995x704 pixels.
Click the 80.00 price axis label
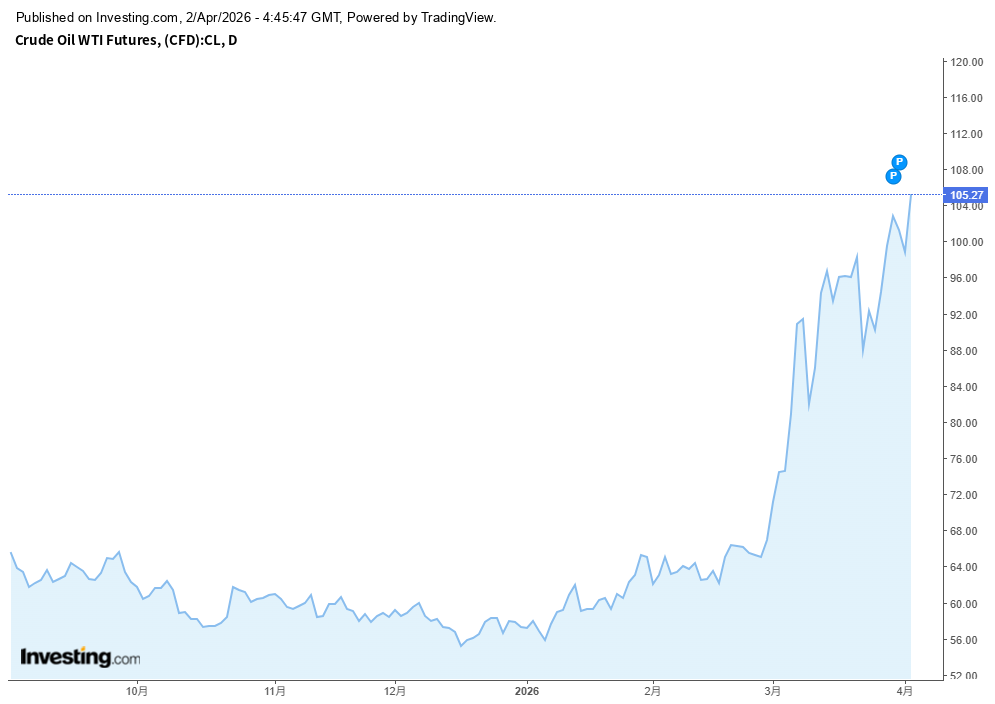click(x=966, y=423)
